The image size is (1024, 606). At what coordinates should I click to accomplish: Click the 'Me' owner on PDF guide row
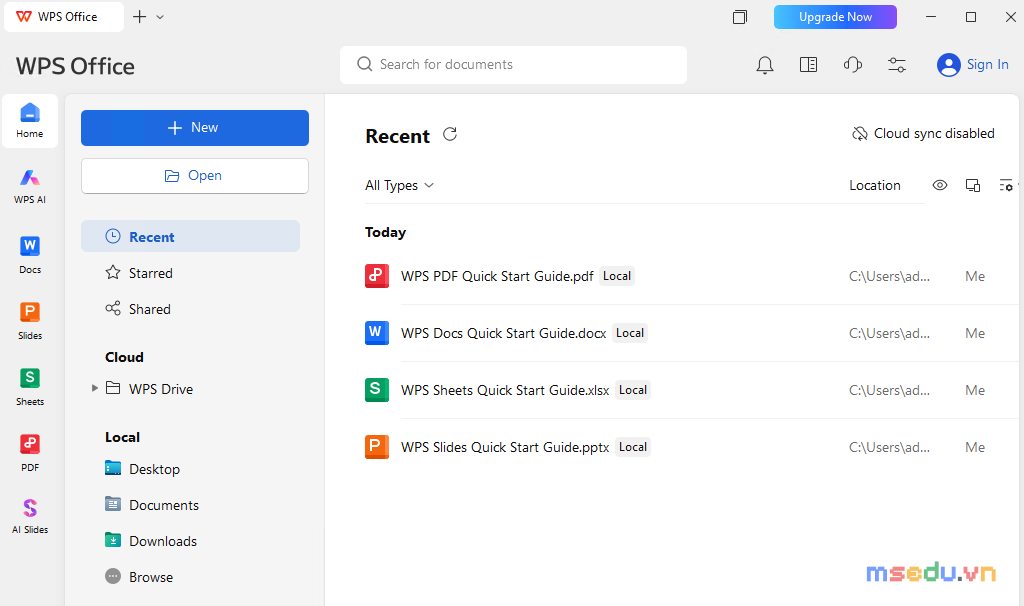(x=975, y=276)
